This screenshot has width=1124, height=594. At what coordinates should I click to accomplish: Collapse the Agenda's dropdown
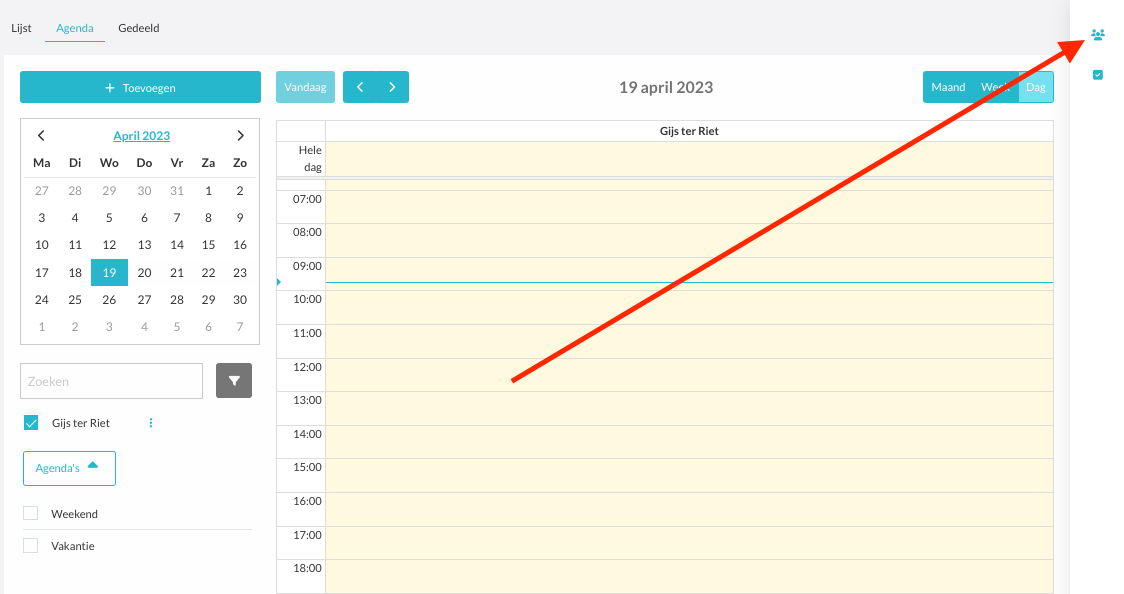70,468
